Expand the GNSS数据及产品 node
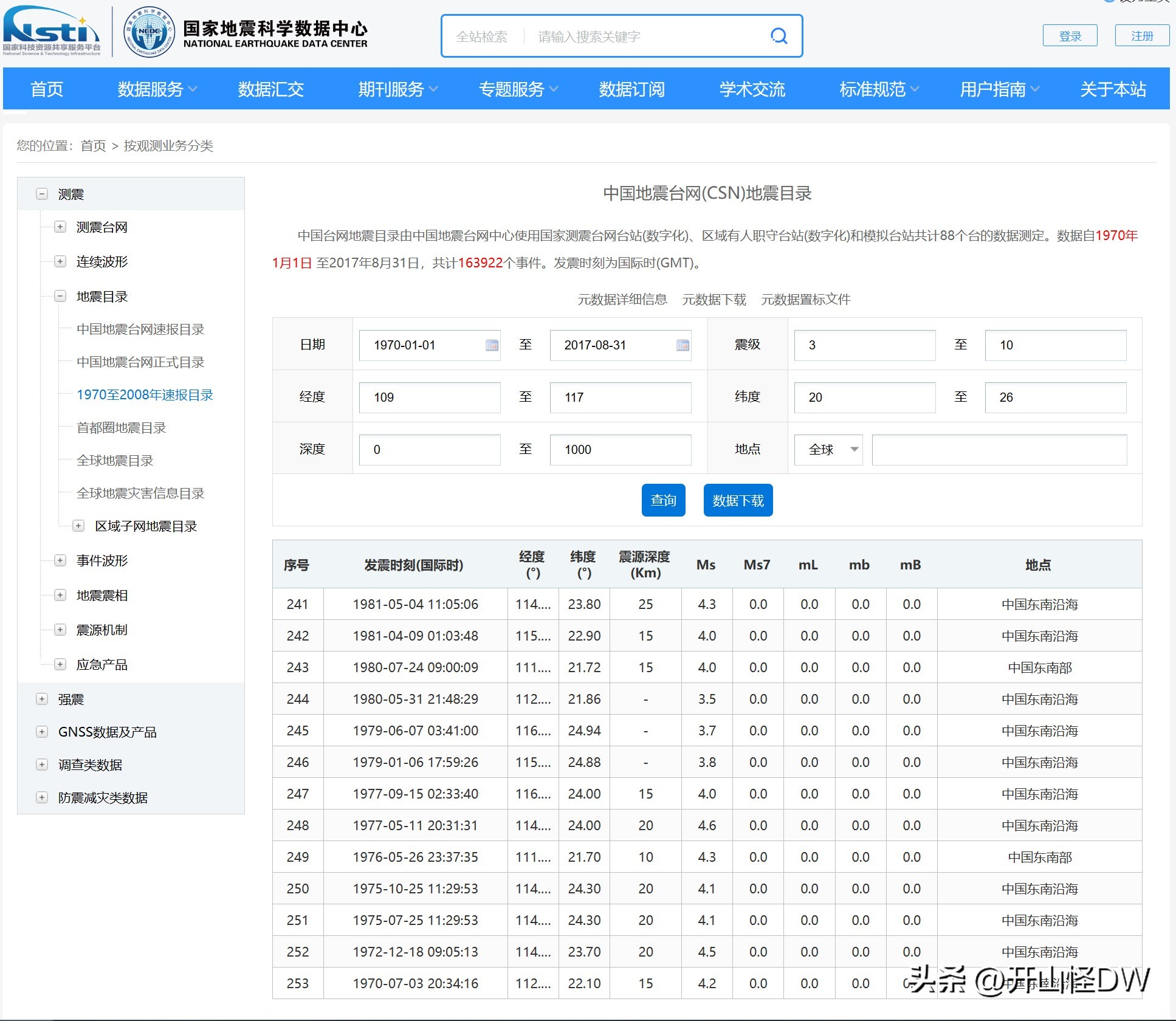Viewport: 1176px width, 1021px height. 42,732
